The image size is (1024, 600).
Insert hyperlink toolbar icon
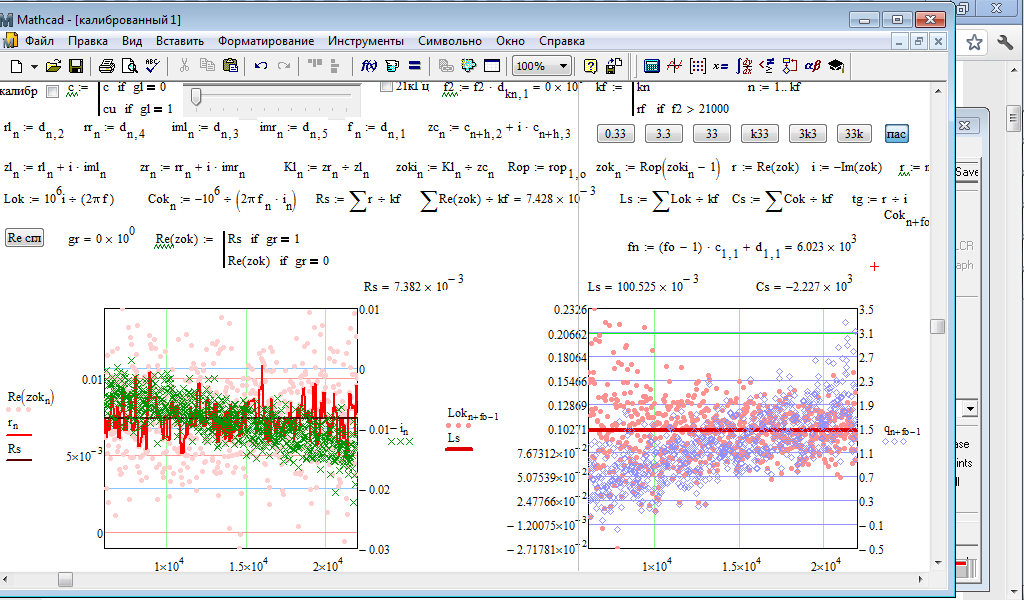[x=446, y=66]
